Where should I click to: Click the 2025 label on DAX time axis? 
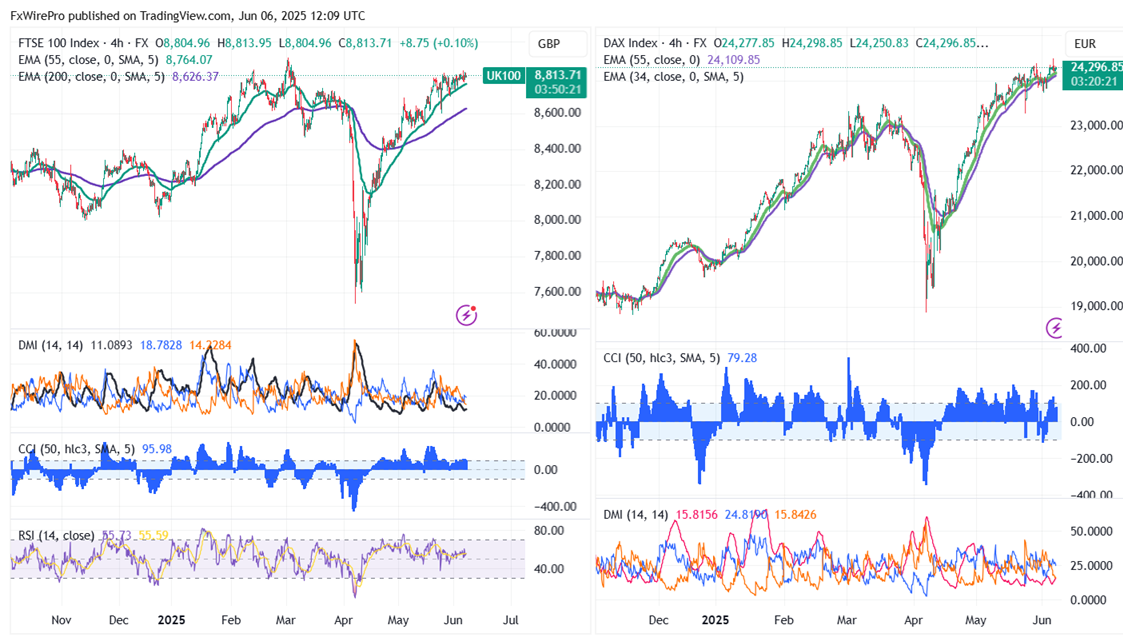(715, 620)
